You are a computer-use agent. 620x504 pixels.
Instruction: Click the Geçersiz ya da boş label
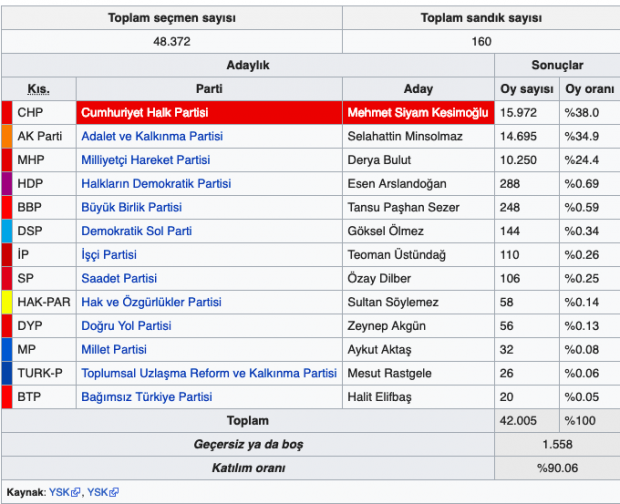point(248,445)
